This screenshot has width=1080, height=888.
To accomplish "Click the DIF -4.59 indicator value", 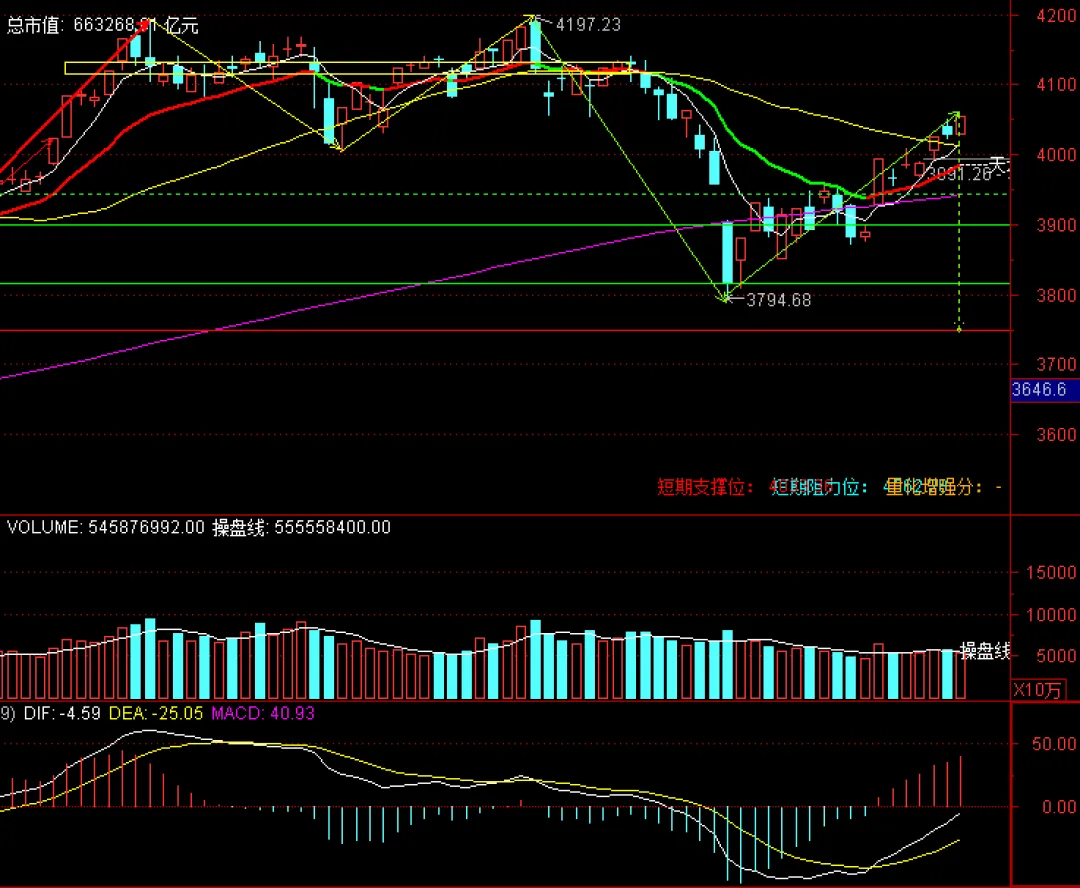I will 62,713.
